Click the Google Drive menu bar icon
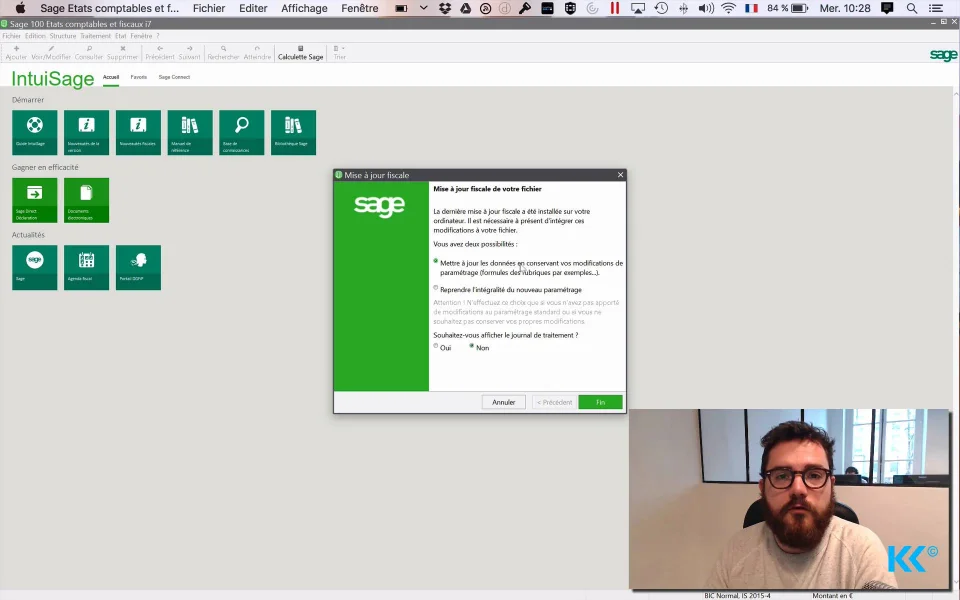 click(465, 9)
